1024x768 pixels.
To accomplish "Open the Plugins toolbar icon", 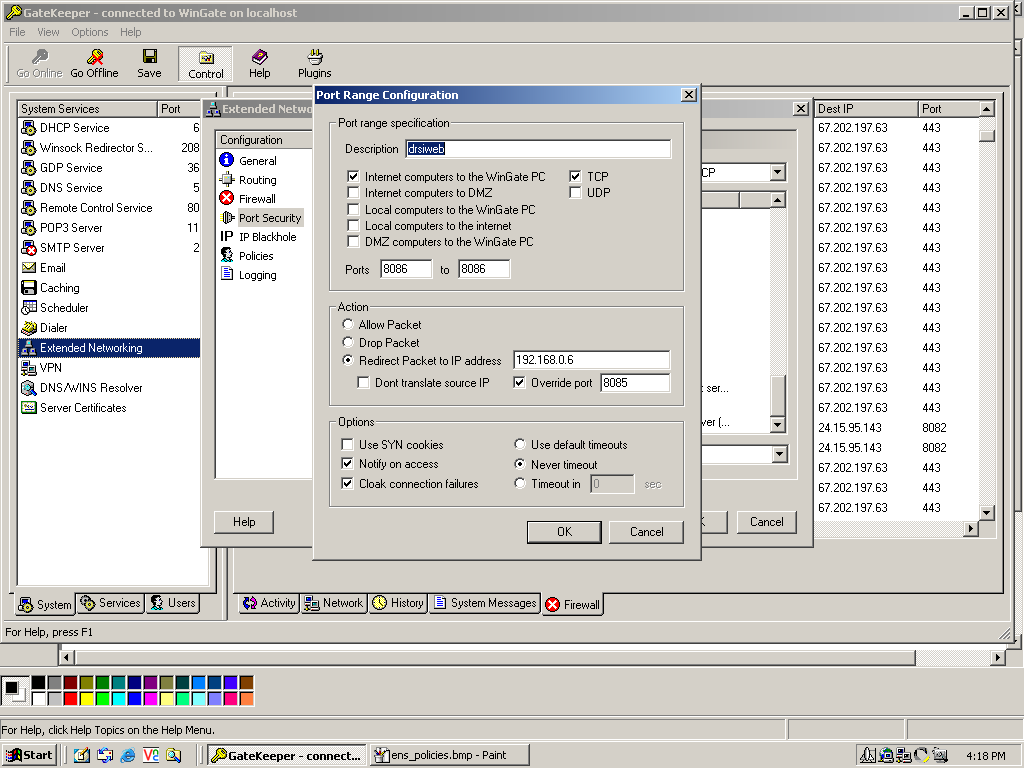I will [x=315, y=63].
